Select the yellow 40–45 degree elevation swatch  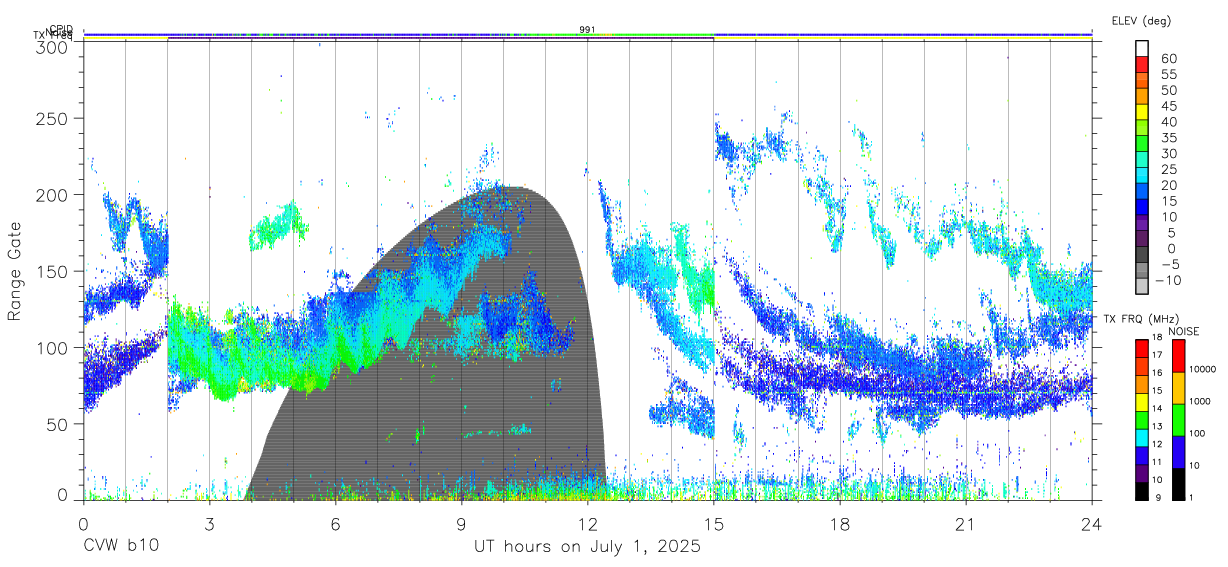[x=1142, y=113]
